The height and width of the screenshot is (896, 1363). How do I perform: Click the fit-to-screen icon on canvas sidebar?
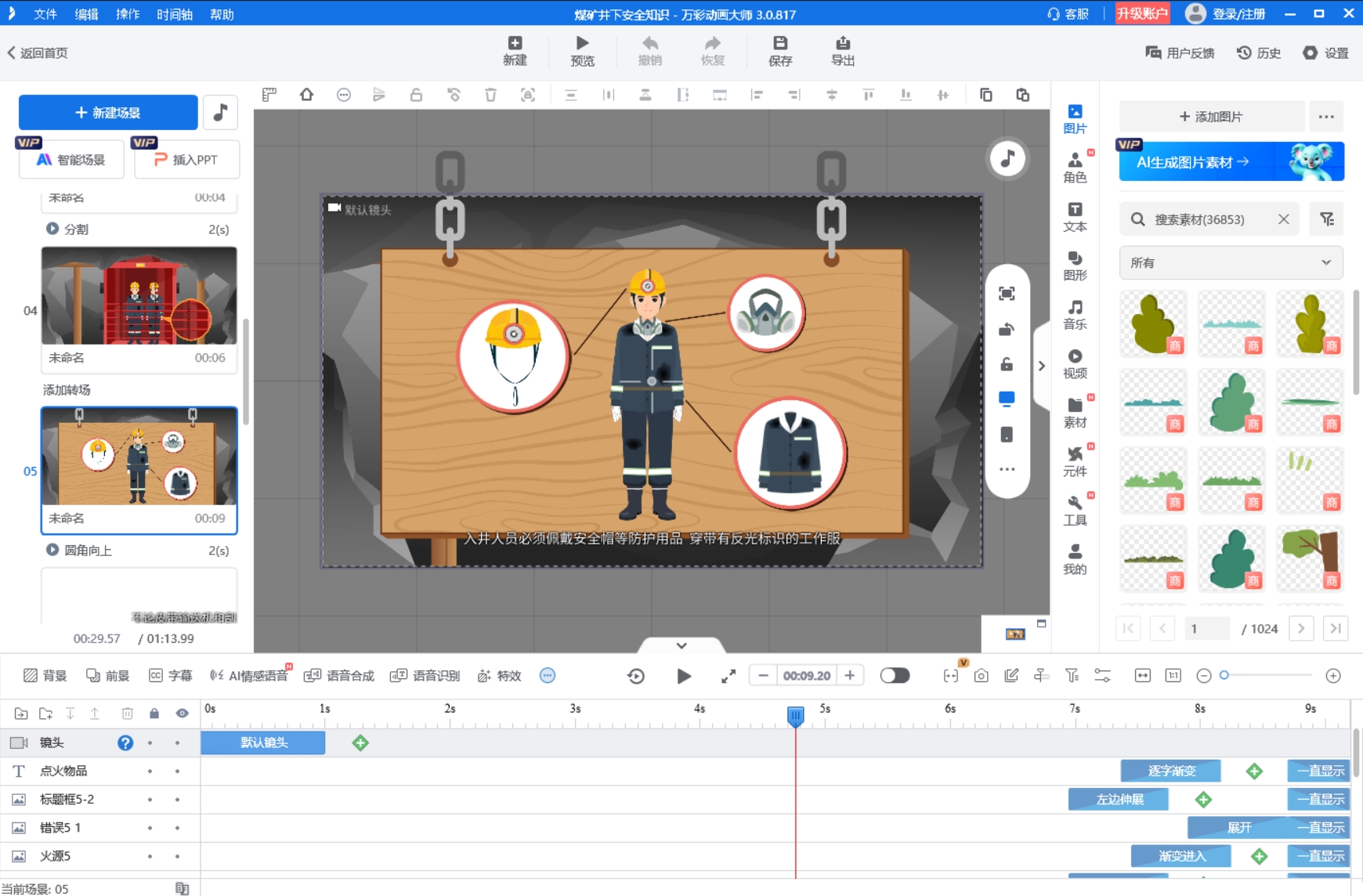click(x=1007, y=293)
